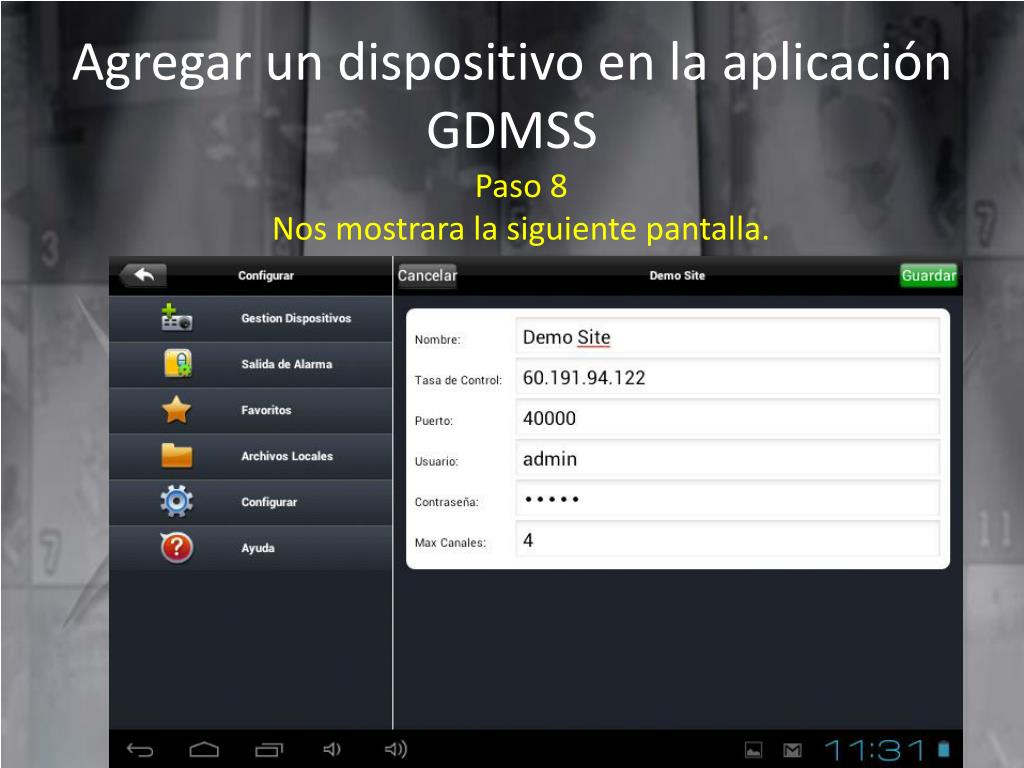Image resolution: width=1024 pixels, height=768 pixels.
Task: Focus the Contraseña password field
Action: coord(728,499)
